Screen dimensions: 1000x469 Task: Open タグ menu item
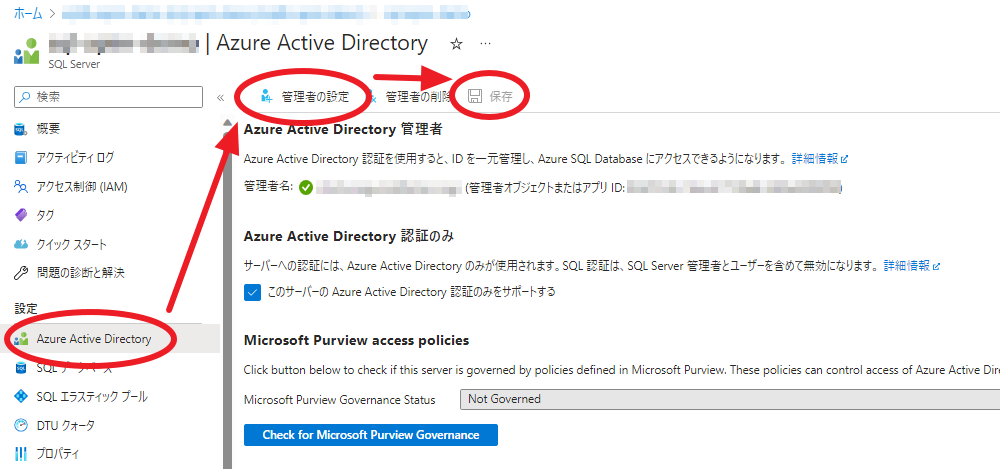point(45,216)
